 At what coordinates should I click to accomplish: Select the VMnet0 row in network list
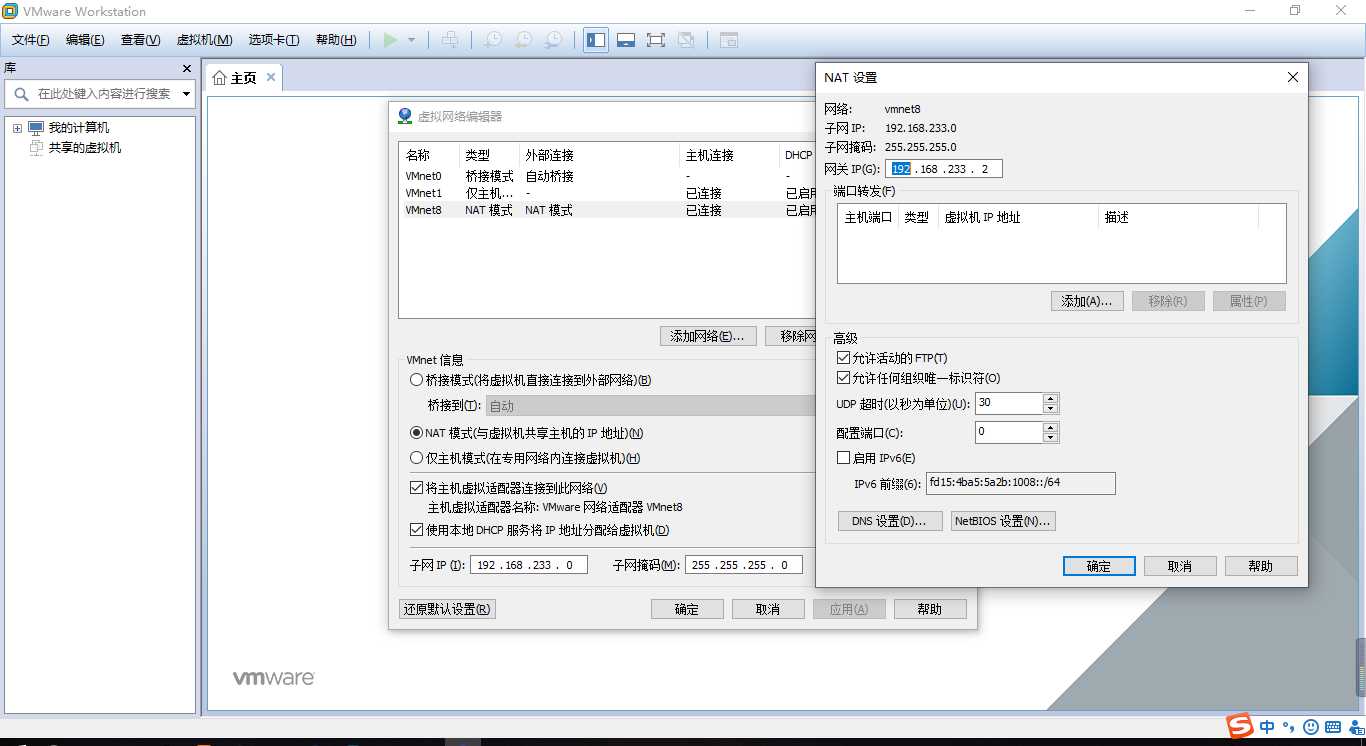[607, 176]
